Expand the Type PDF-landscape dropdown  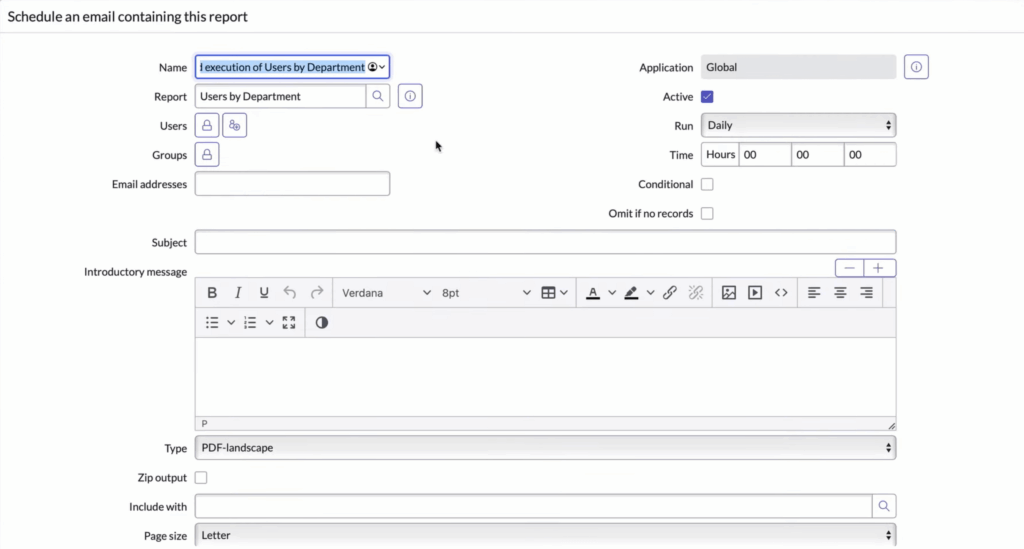point(545,448)
